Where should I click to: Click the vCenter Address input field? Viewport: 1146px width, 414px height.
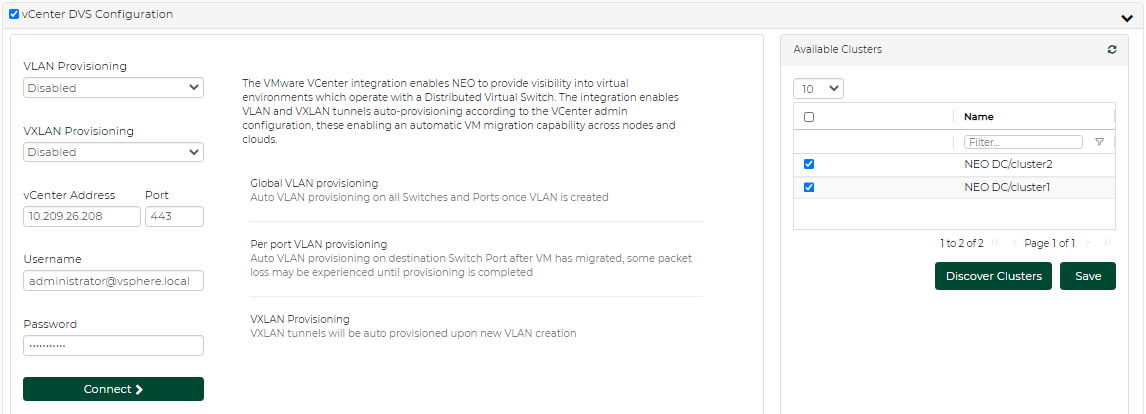click(82, 217)
